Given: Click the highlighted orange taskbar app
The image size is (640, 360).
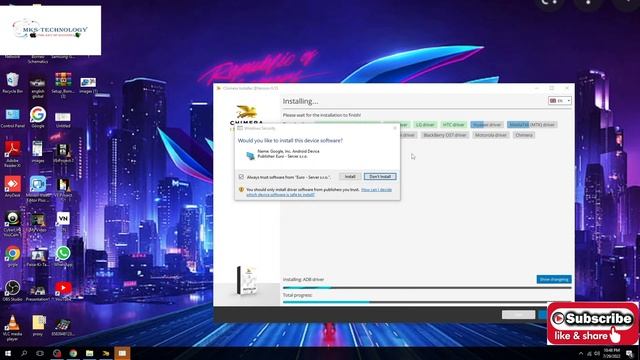Looking at the screenshot, I should pos(122,353).
